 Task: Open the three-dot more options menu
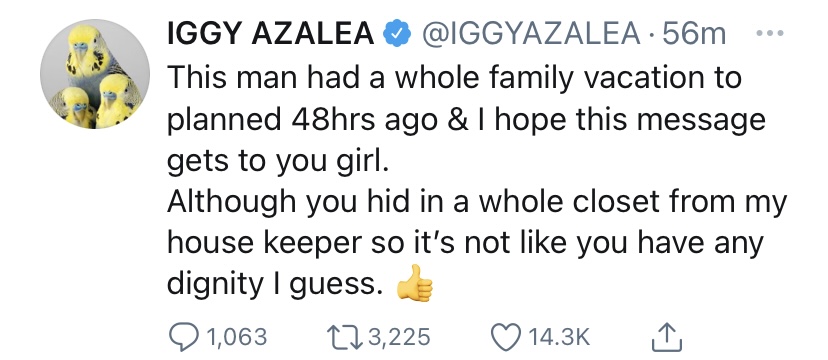point(769,34)
